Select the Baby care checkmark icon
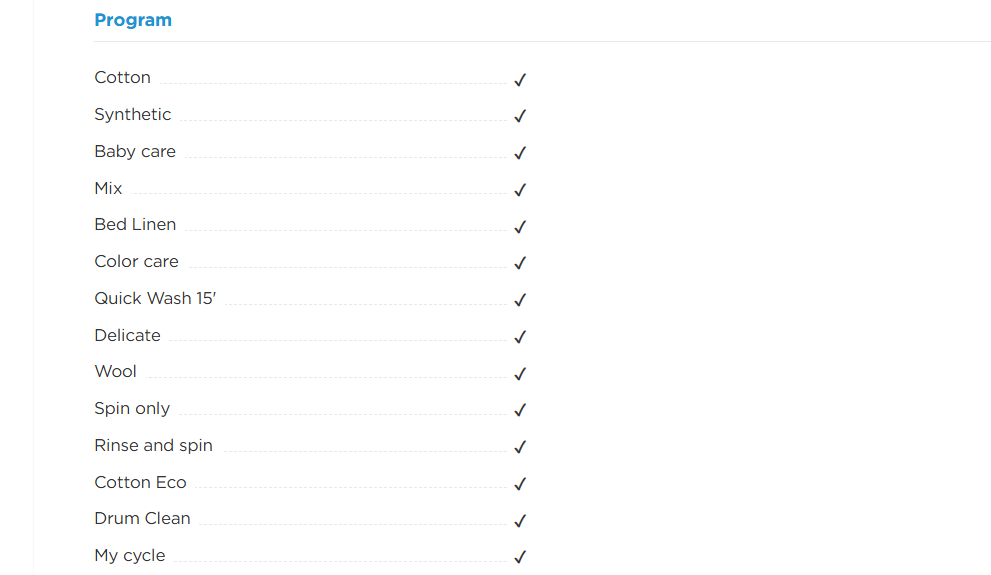 coord(520,154)
